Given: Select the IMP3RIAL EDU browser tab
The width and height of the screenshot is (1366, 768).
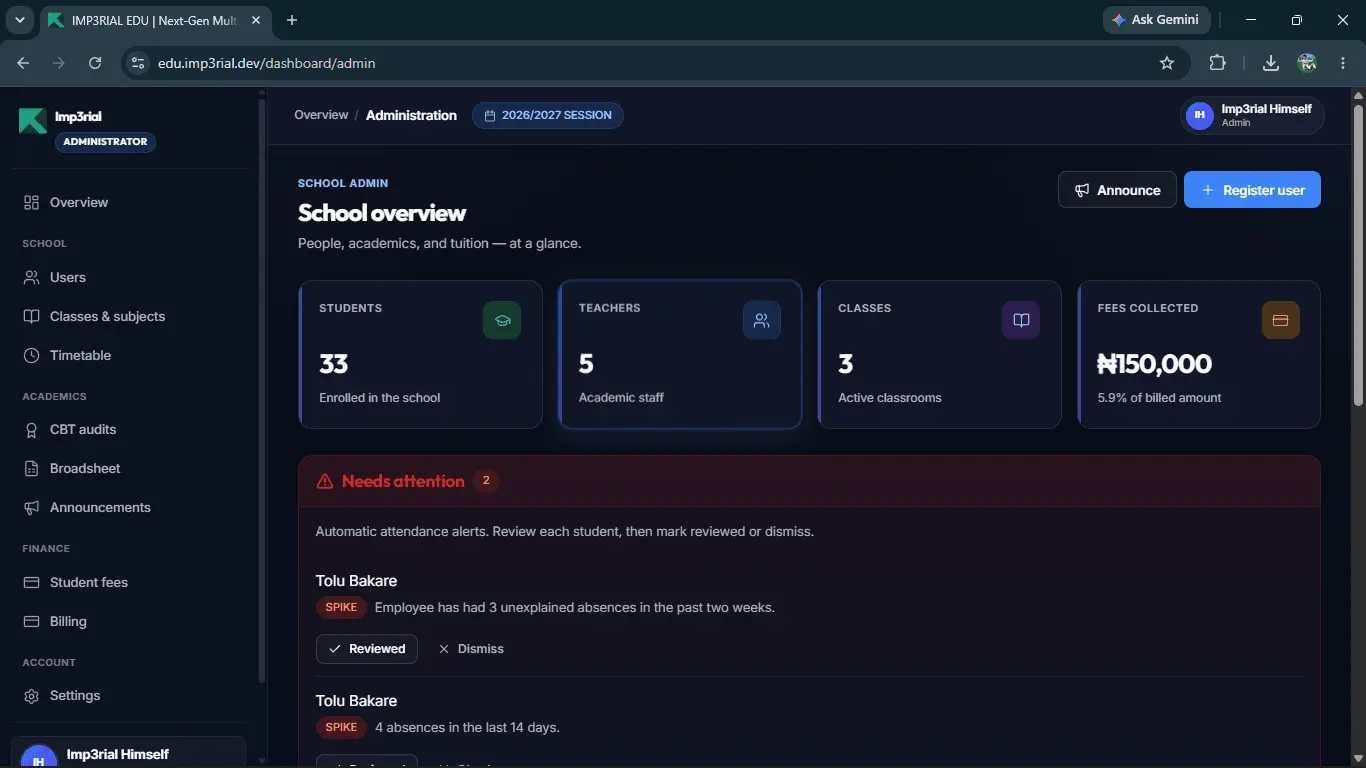Looking at the screenshot, I should click(154, 20).
